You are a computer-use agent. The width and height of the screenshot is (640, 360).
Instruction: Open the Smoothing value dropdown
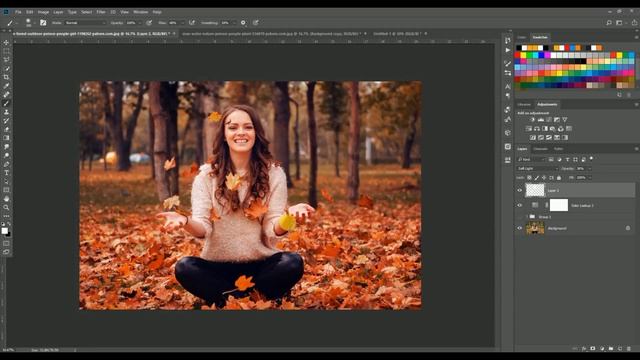pos(234,23)
